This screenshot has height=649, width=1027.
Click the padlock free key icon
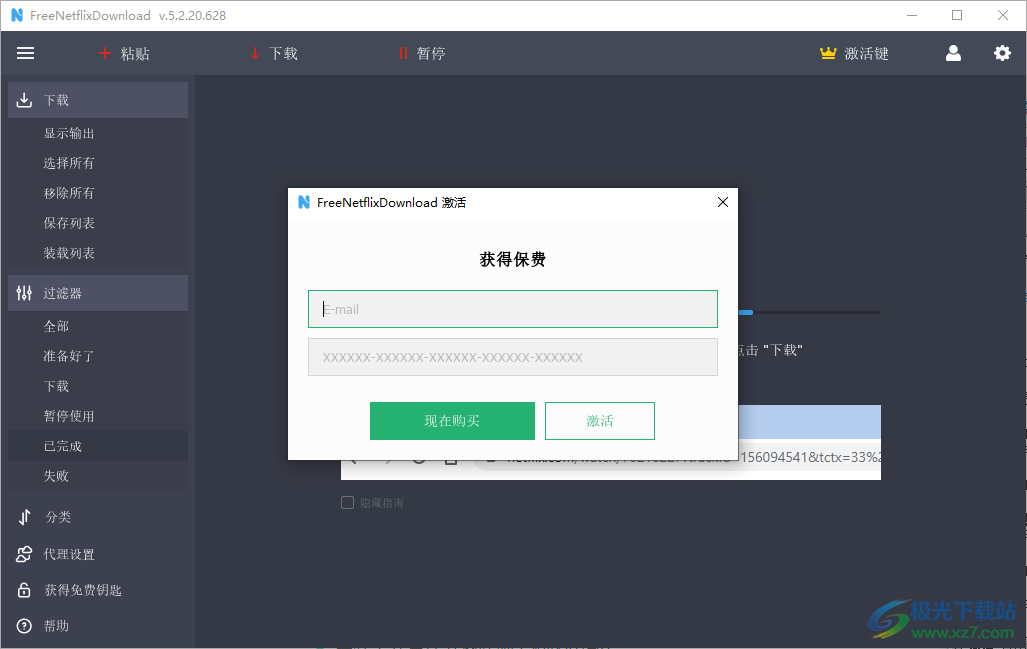pos(24,590)
